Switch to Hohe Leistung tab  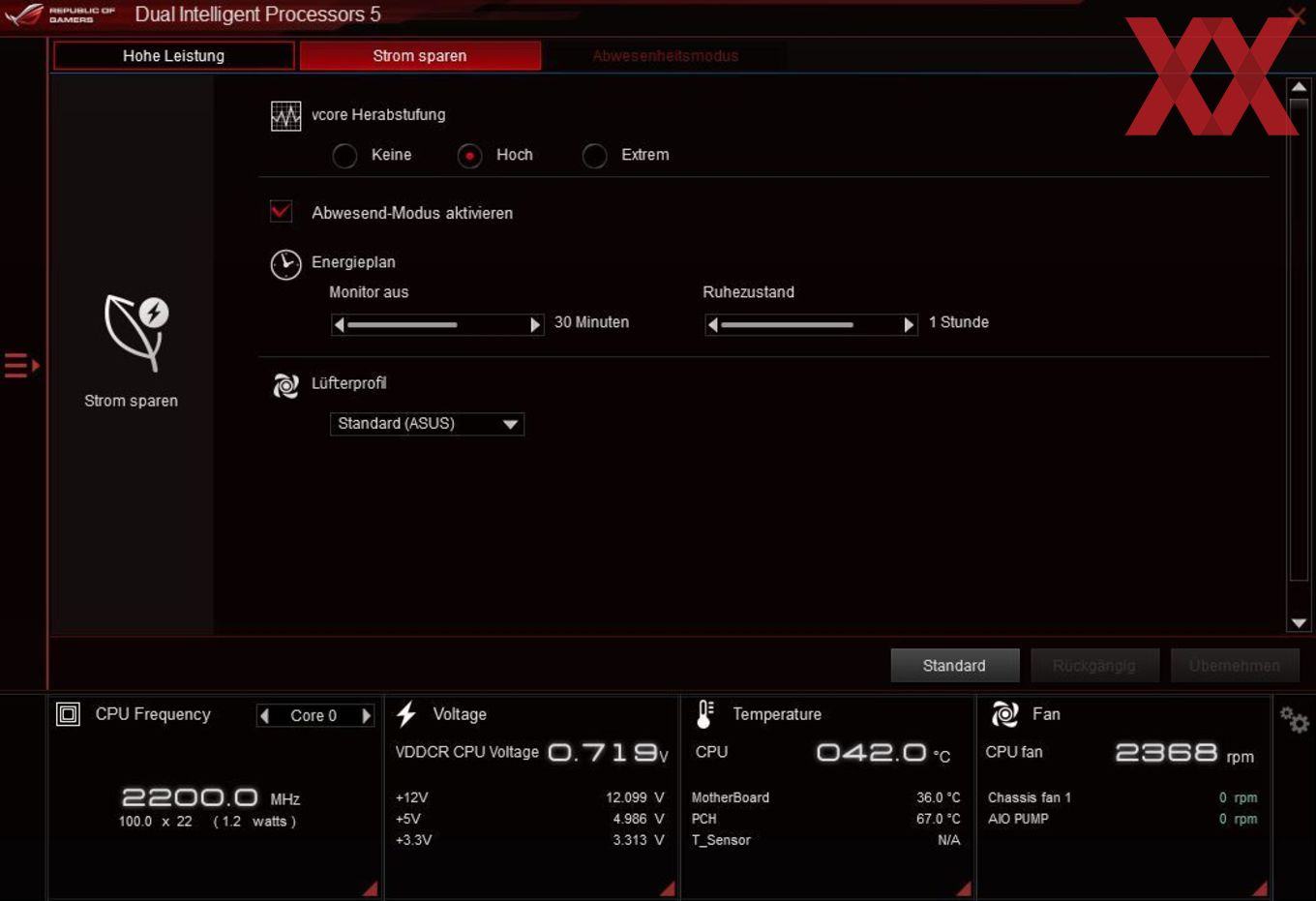174,56
